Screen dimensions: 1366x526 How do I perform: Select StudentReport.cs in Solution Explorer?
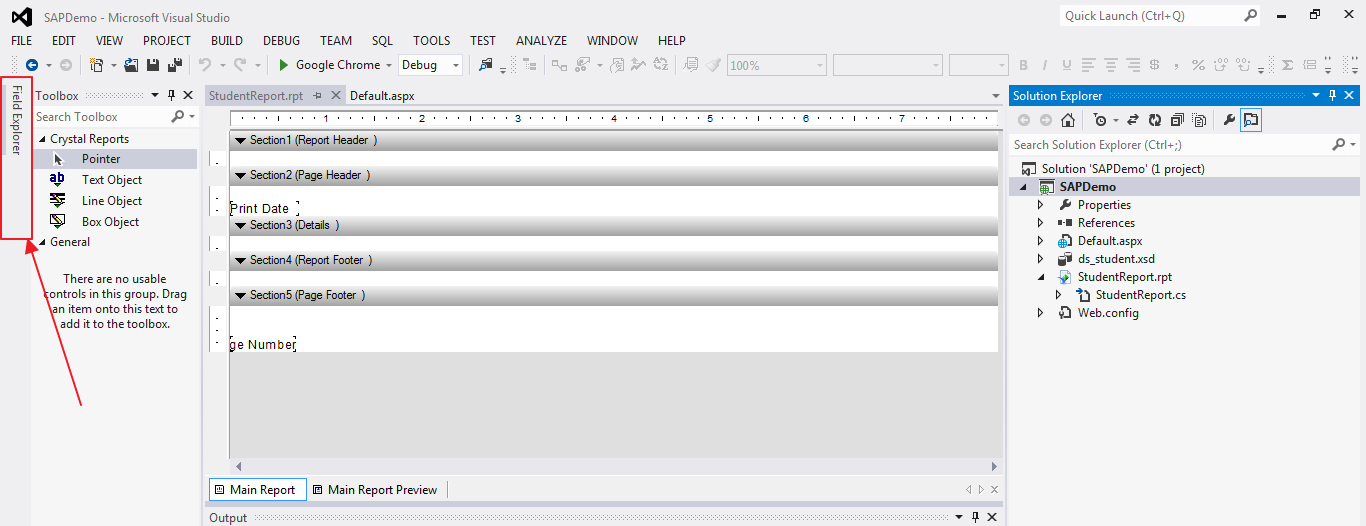pyautogui.click(x=1141, y=295)
